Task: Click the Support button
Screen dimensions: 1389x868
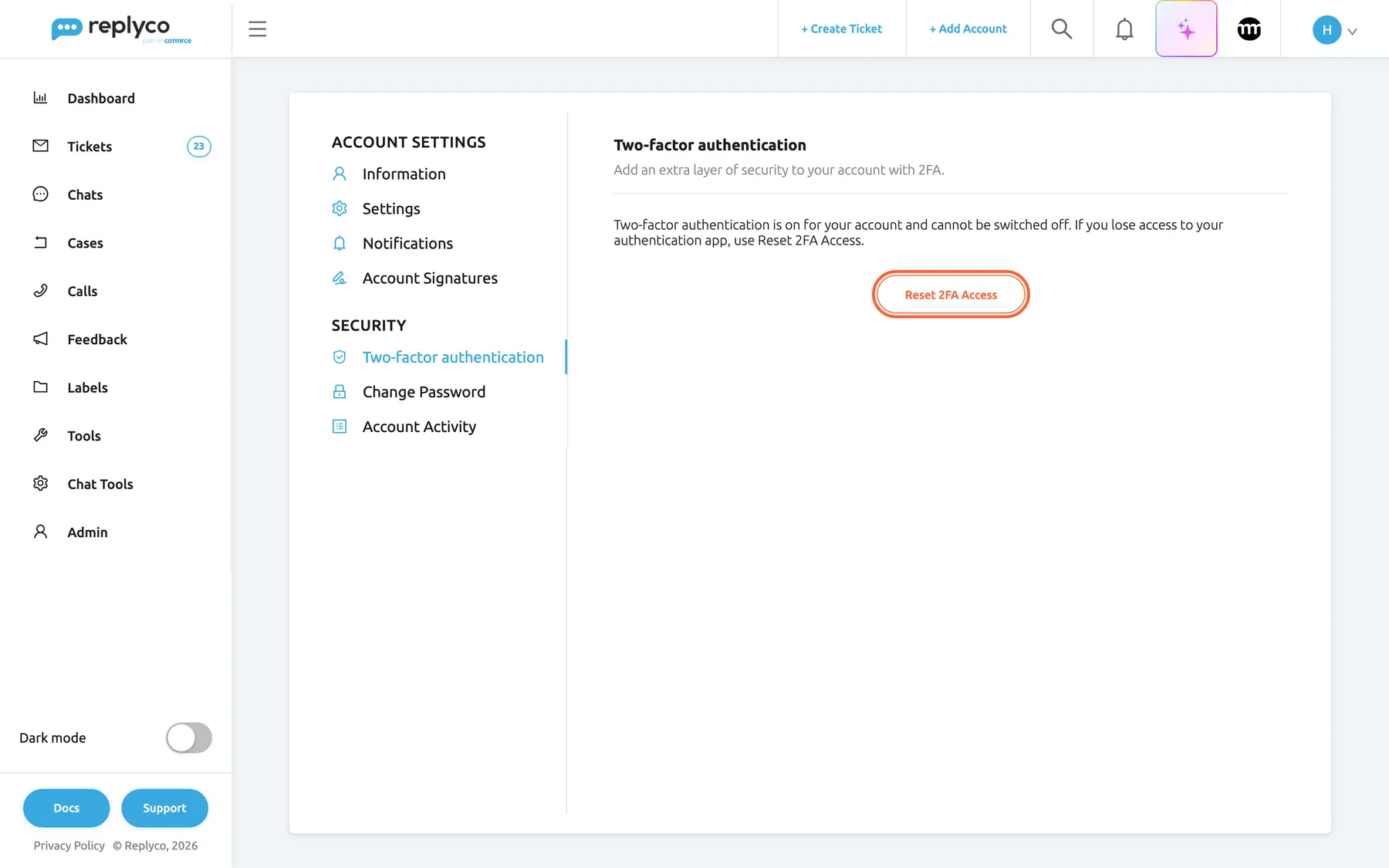Action: click(164, 808)
